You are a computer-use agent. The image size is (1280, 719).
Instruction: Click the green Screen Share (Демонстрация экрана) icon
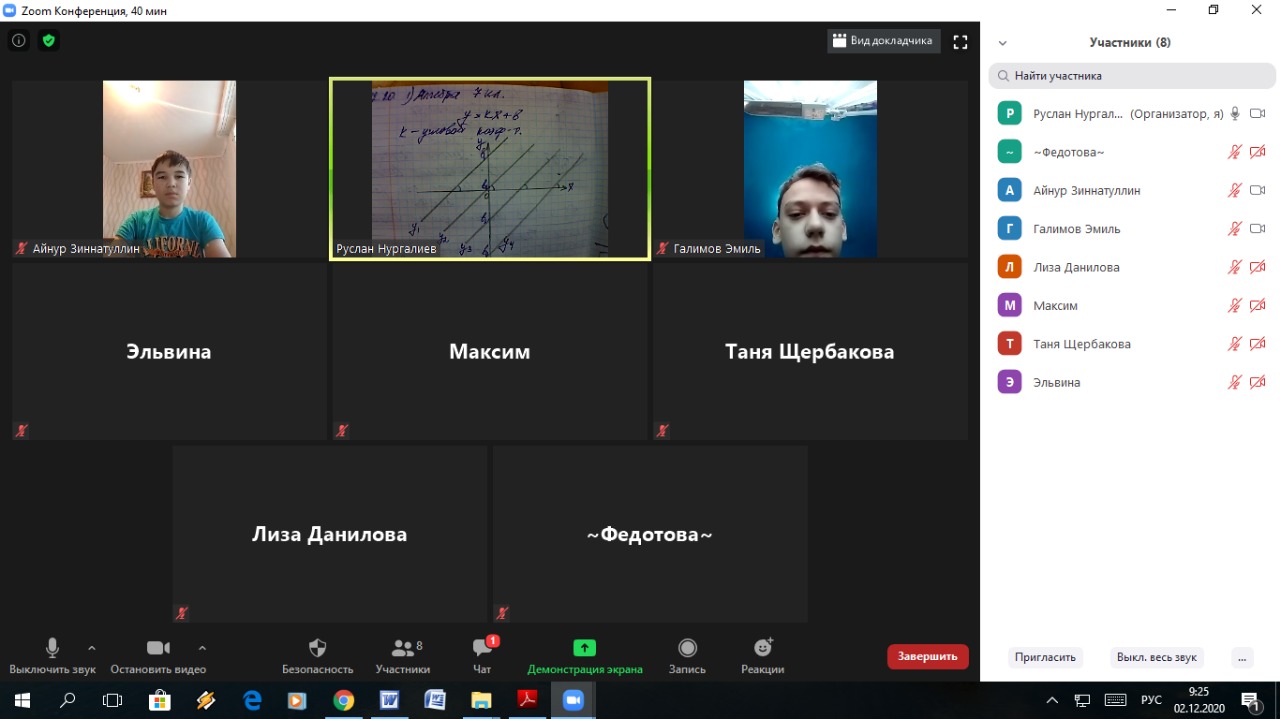[585, 648]
